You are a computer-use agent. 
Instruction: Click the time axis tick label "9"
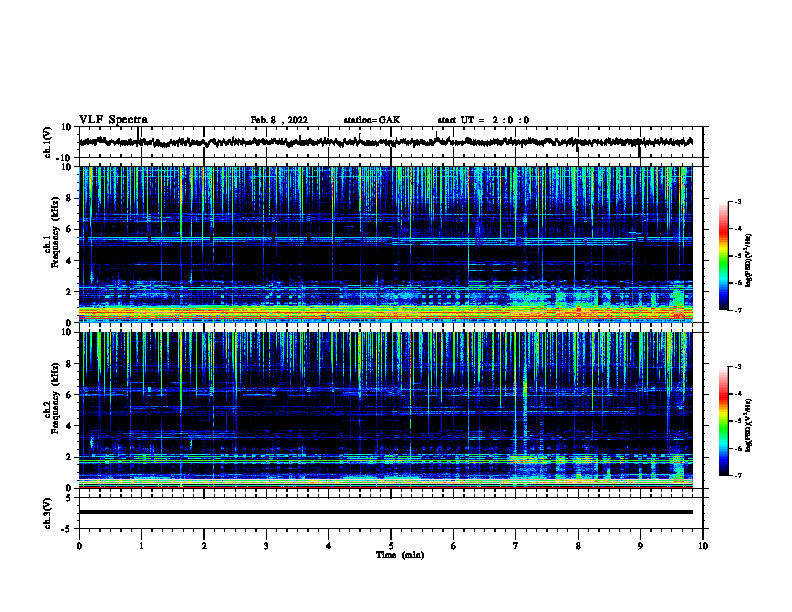(640, 546)
